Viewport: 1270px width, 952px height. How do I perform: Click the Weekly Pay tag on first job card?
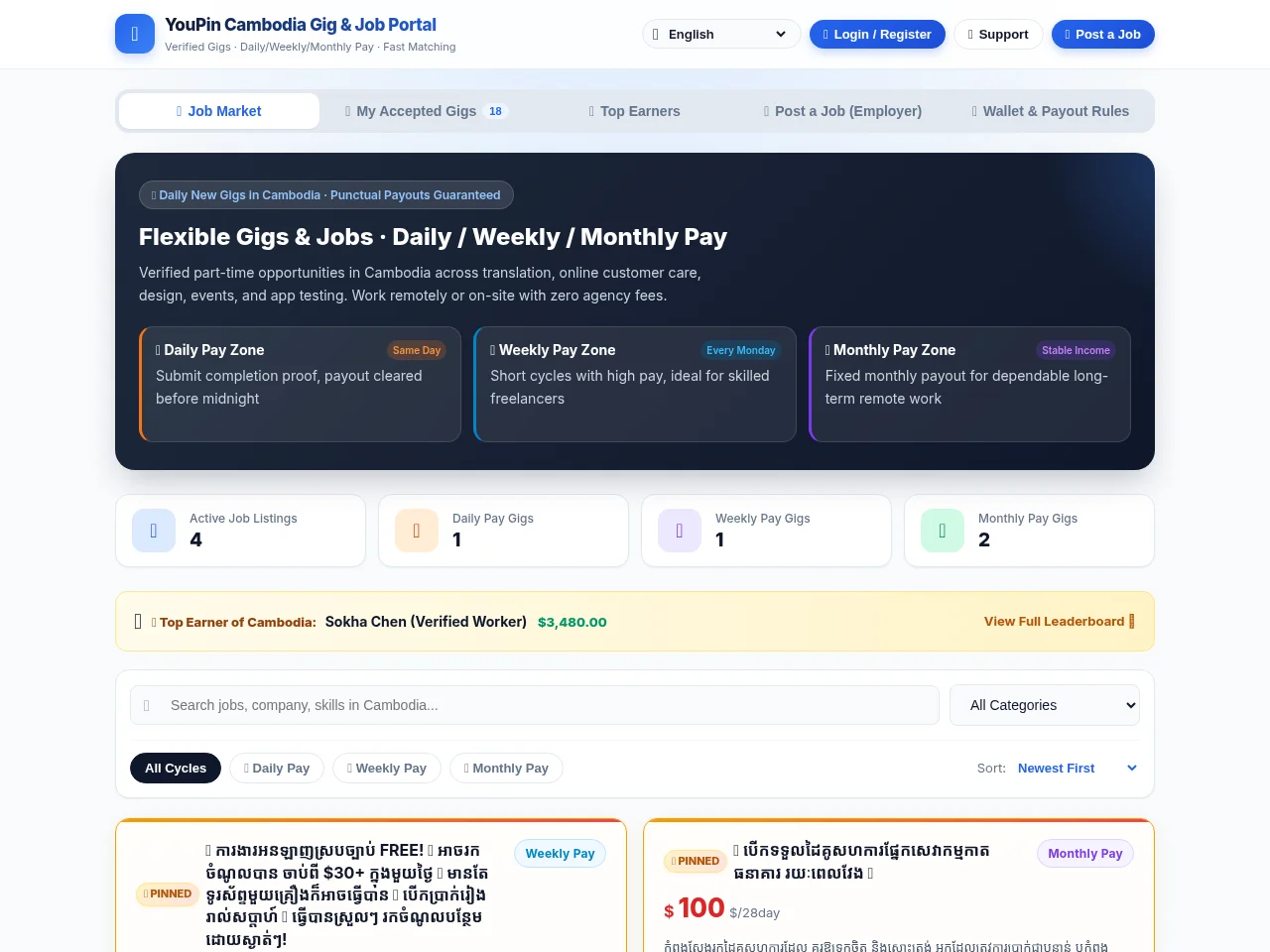coord(560,853)
